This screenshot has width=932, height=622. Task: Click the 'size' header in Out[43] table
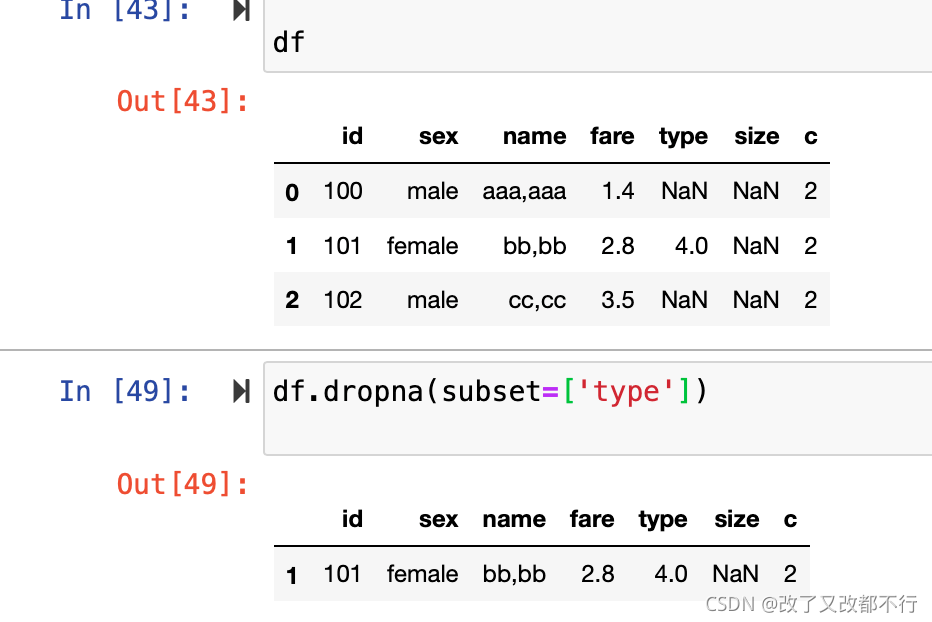point(757,136)
